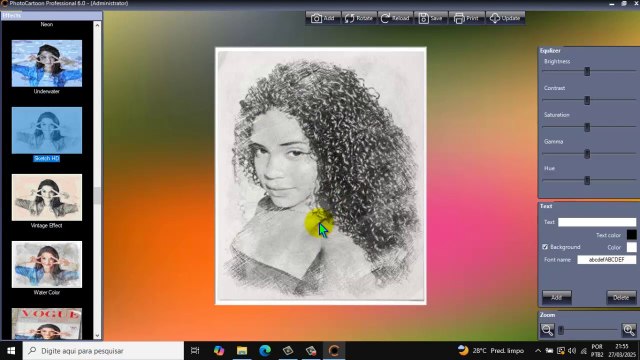Click the zoom out magnifier icon
Viewport: 640px width, 360px height.
tap(547, 330)
